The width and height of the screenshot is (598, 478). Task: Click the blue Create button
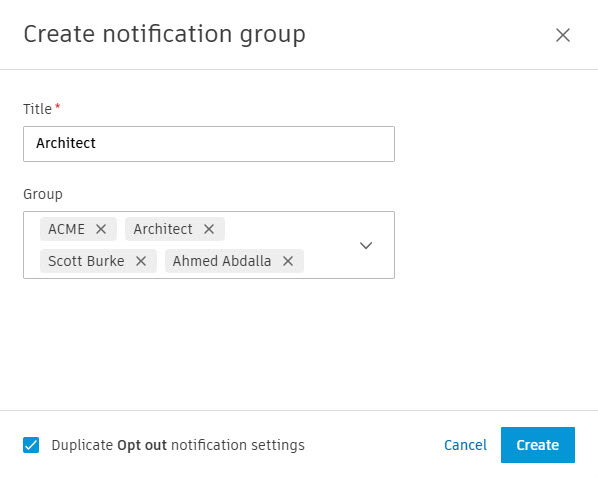538,445
